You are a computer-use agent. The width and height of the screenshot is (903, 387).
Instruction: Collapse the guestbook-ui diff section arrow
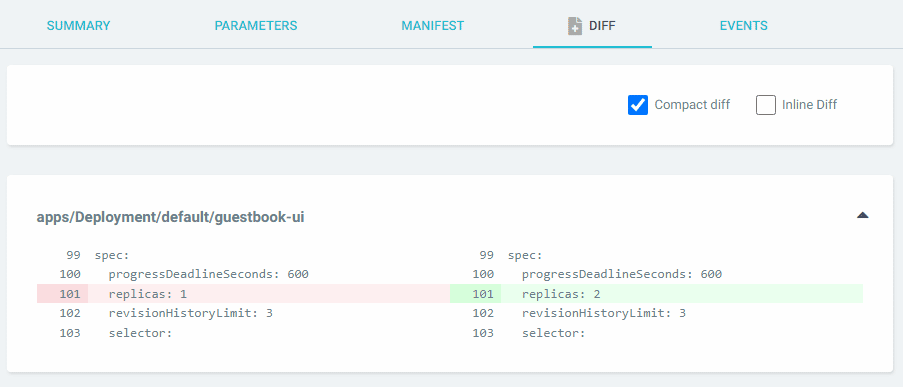coord(862,215)
